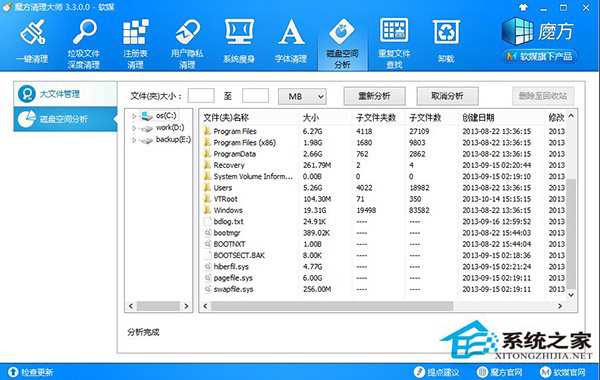Click 软媒旗下产品 badge
The width and height of the screenshot is (600, 380).
540,57
